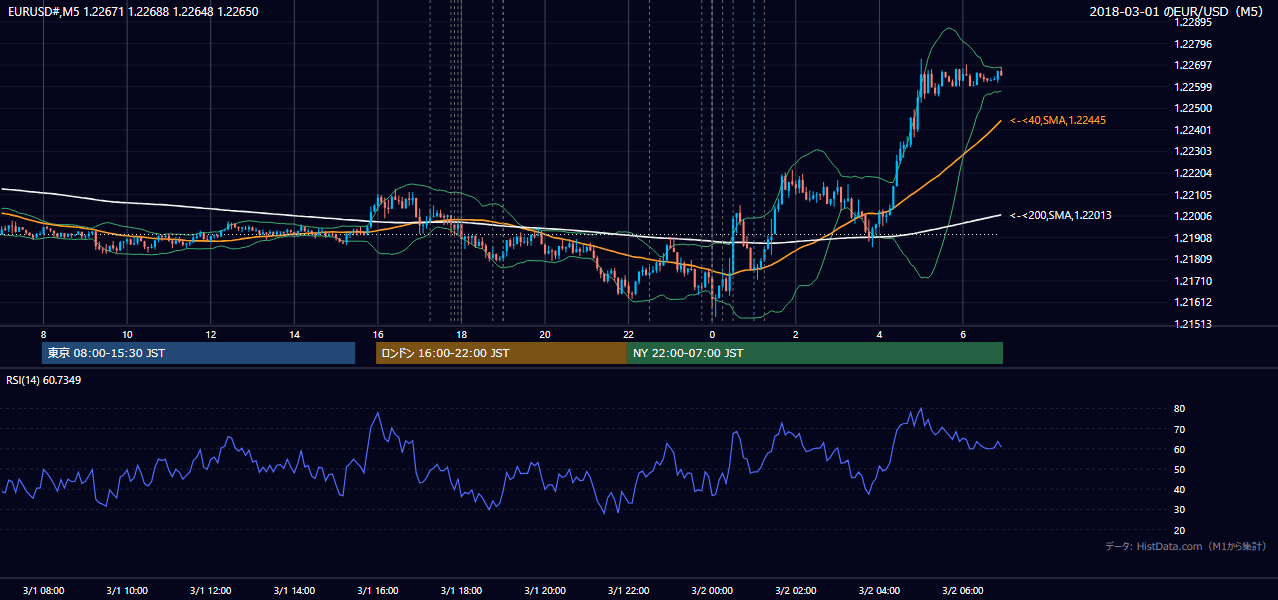
Task: Click the 1.22697 price axis value
Action: click(1192, 65)
